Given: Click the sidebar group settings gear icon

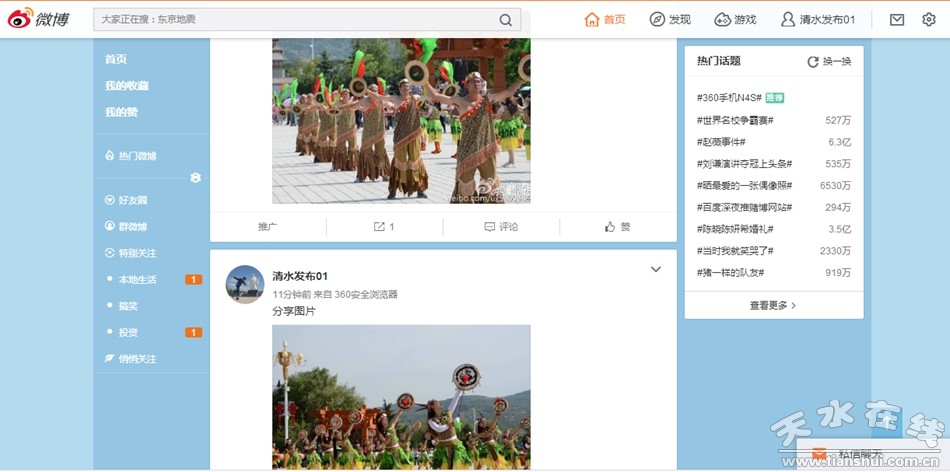Looking at the screenshot, I should click(x=195, y=178).
